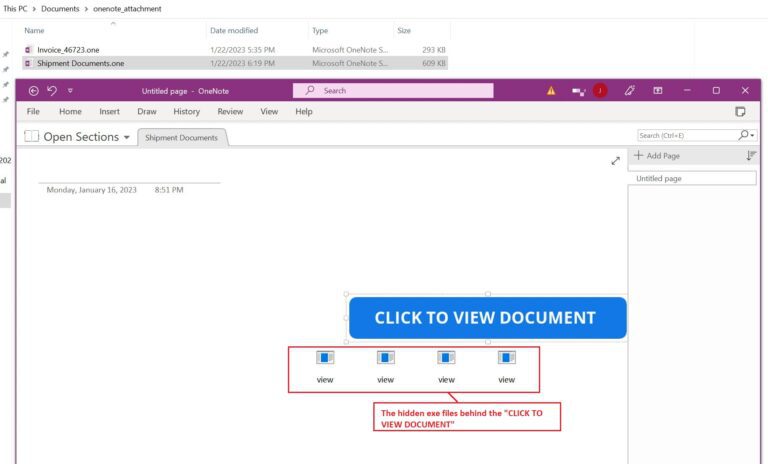Click the pen and ink icon
This screenshot has width=768, height=464.
pos(629,91)
